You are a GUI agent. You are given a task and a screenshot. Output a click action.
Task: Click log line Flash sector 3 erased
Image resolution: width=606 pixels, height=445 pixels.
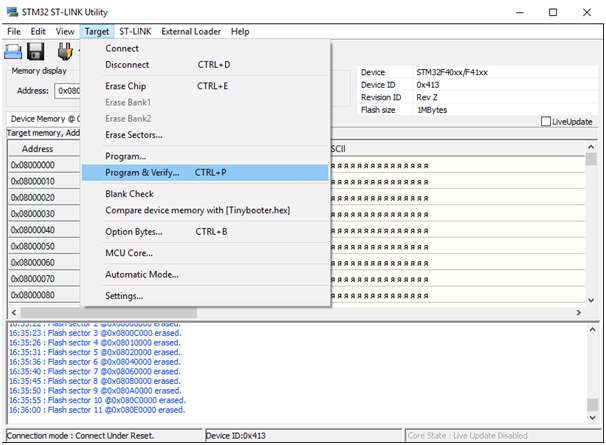[x=95, y=333]
